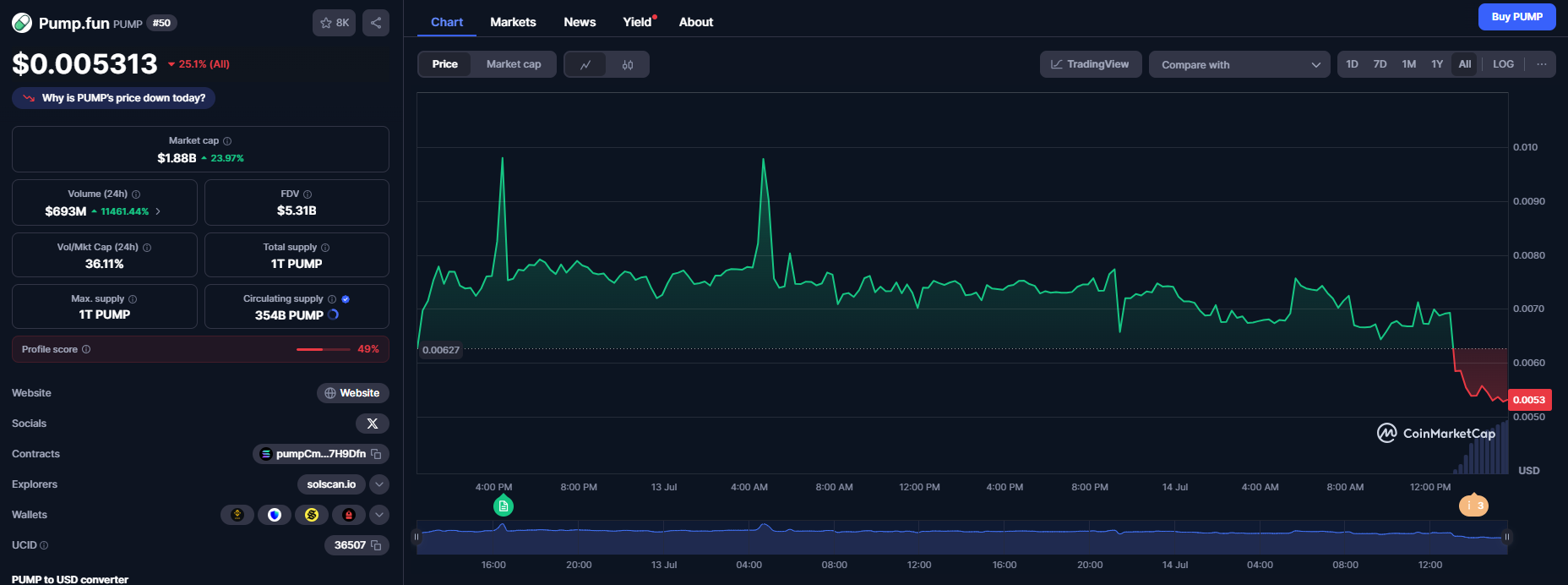The image size is (1568, 585).
Task: Open the solscan.io explorer link
Action: coord(331,484)
